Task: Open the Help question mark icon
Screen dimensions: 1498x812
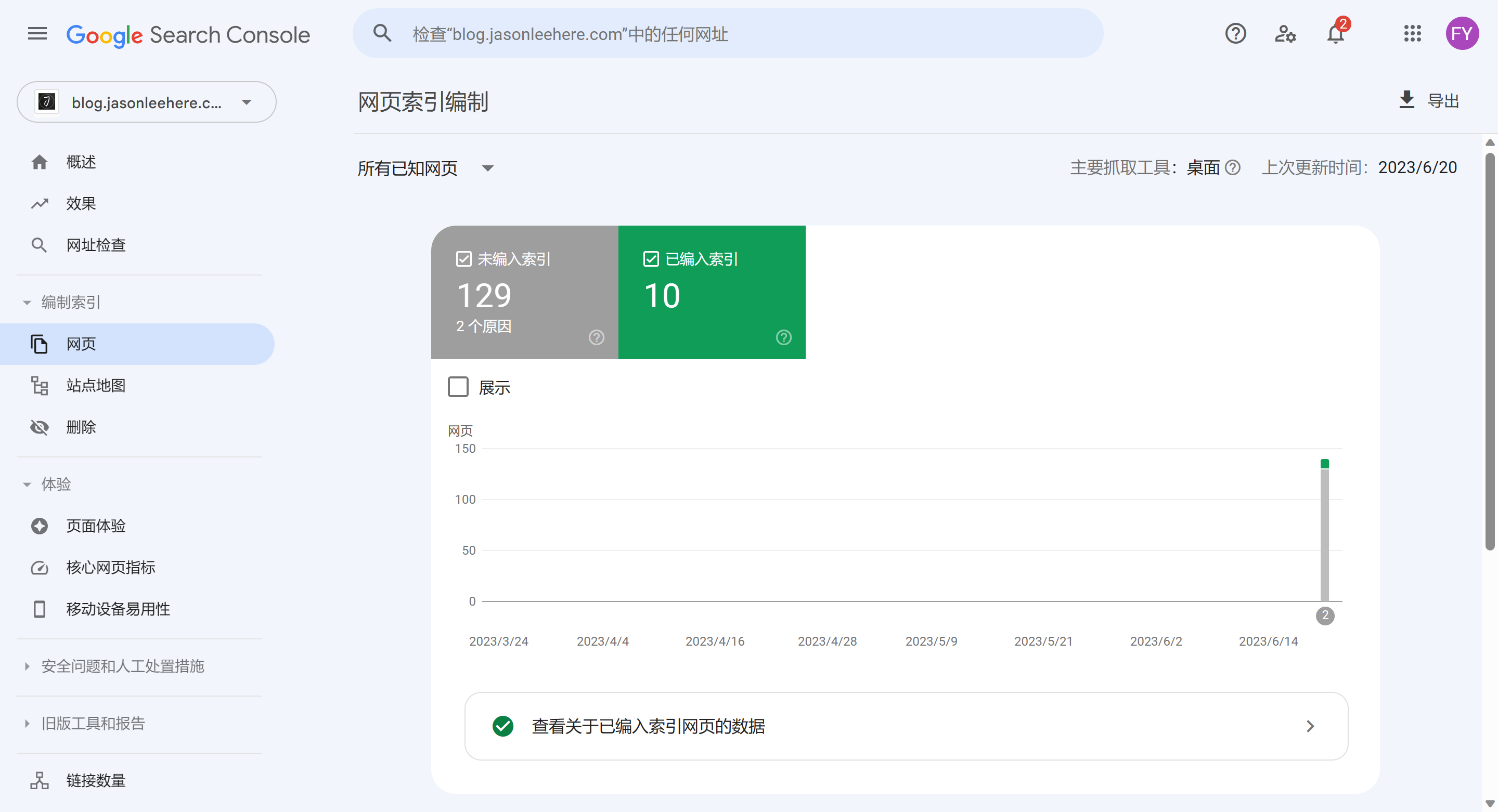Action: click(1235, 34)
